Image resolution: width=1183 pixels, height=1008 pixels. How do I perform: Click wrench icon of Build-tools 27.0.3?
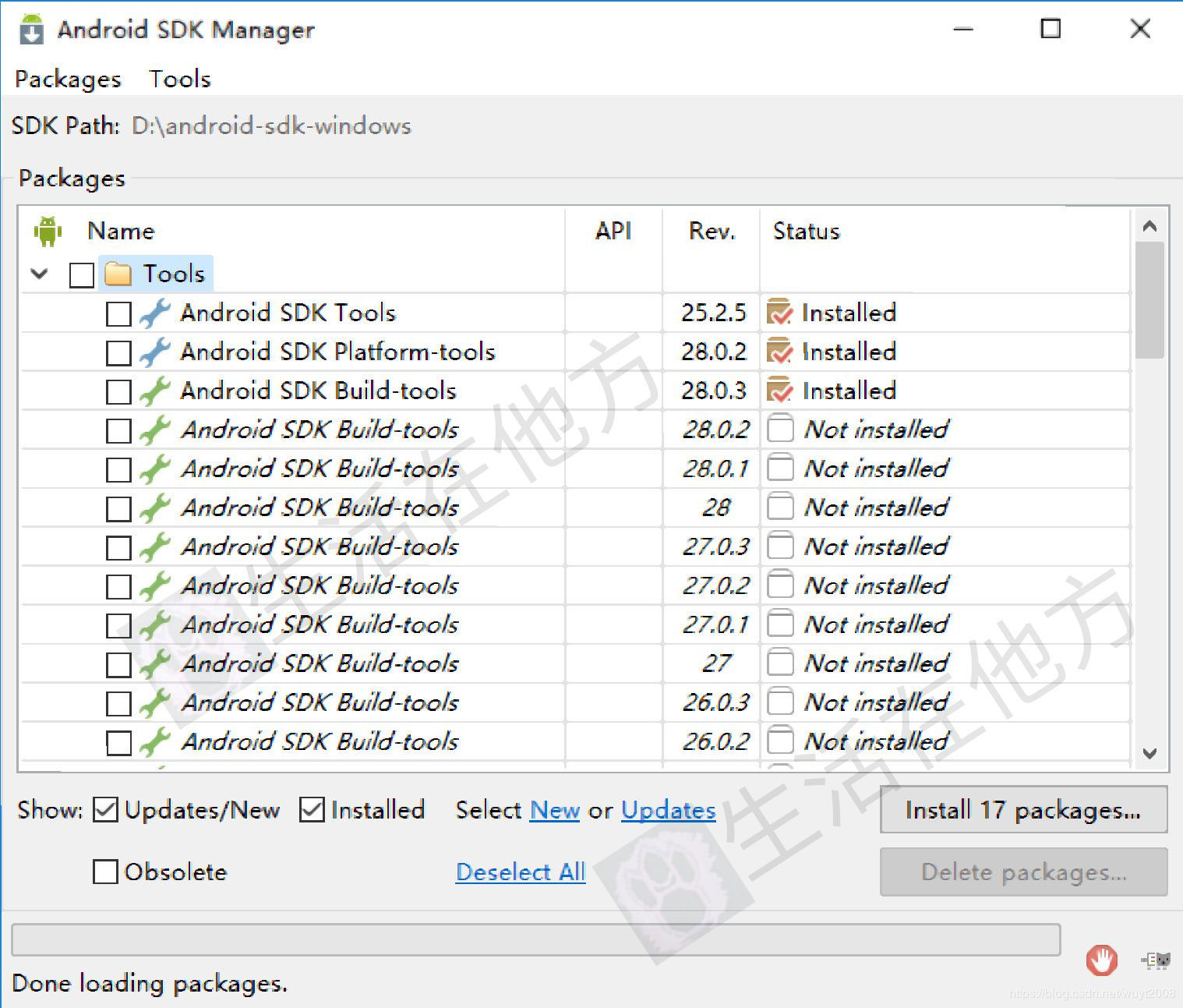click(154, 546)
